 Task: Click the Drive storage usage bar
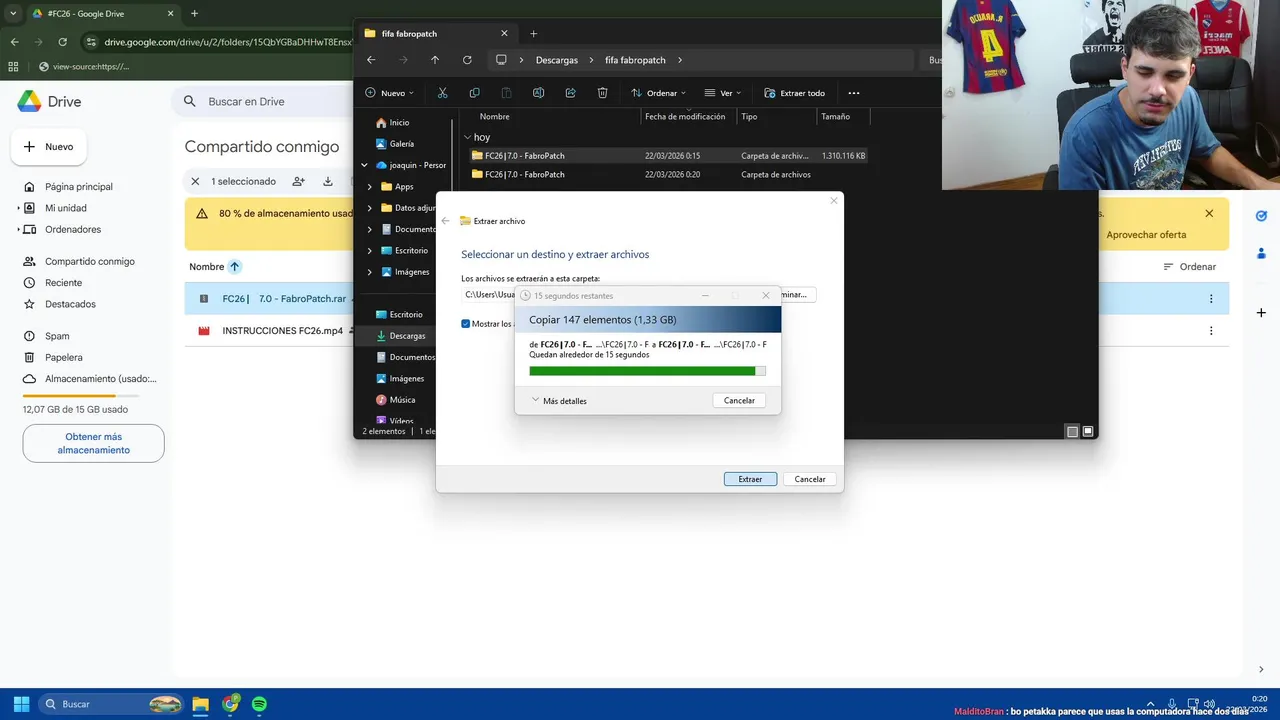[x=82, y=396]
